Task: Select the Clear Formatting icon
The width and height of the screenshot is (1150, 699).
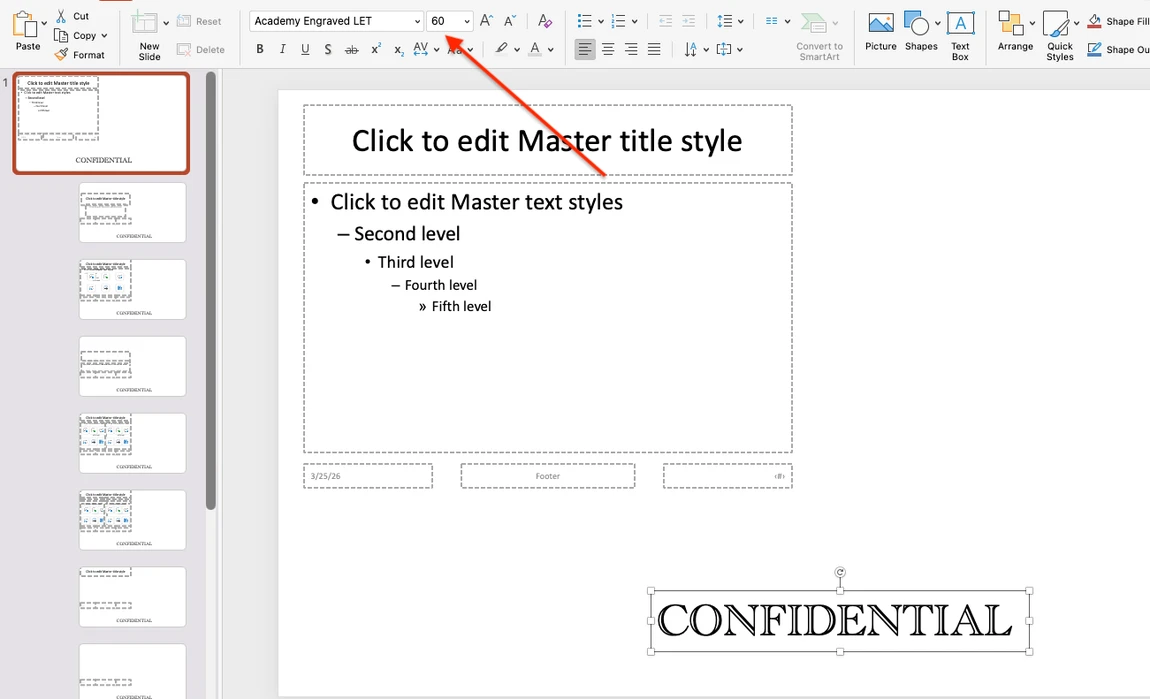Action: pos(544,20)
